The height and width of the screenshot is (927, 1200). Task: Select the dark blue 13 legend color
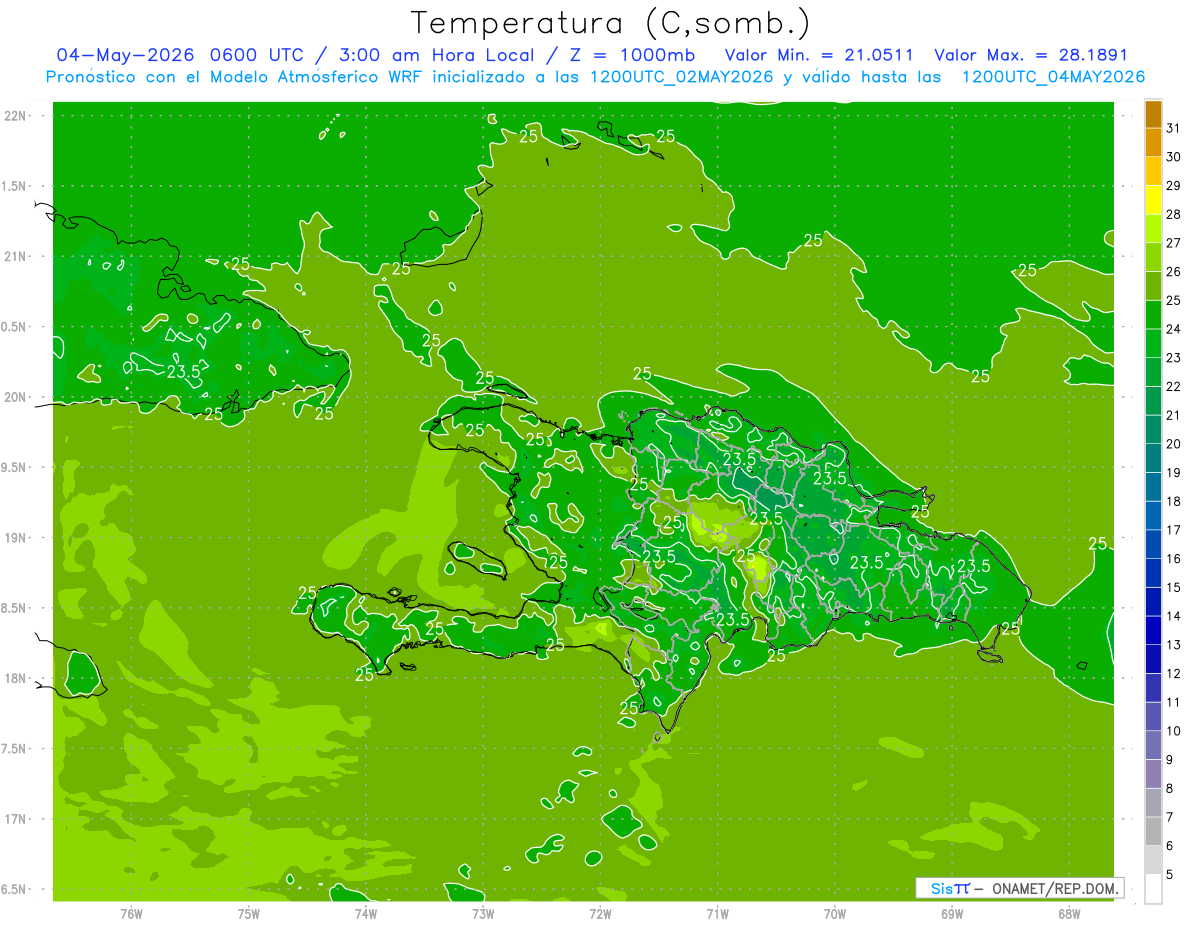[1153, 631]
